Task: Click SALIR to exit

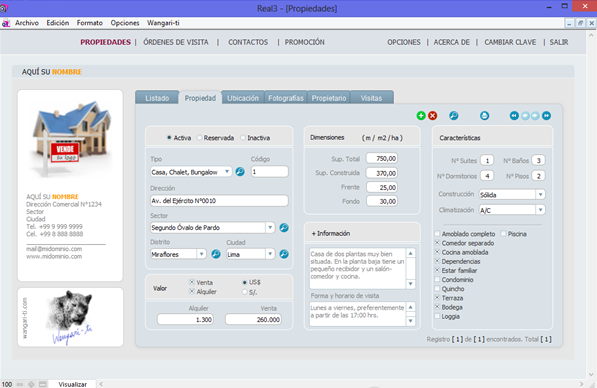Action: (x=559, y=42)
